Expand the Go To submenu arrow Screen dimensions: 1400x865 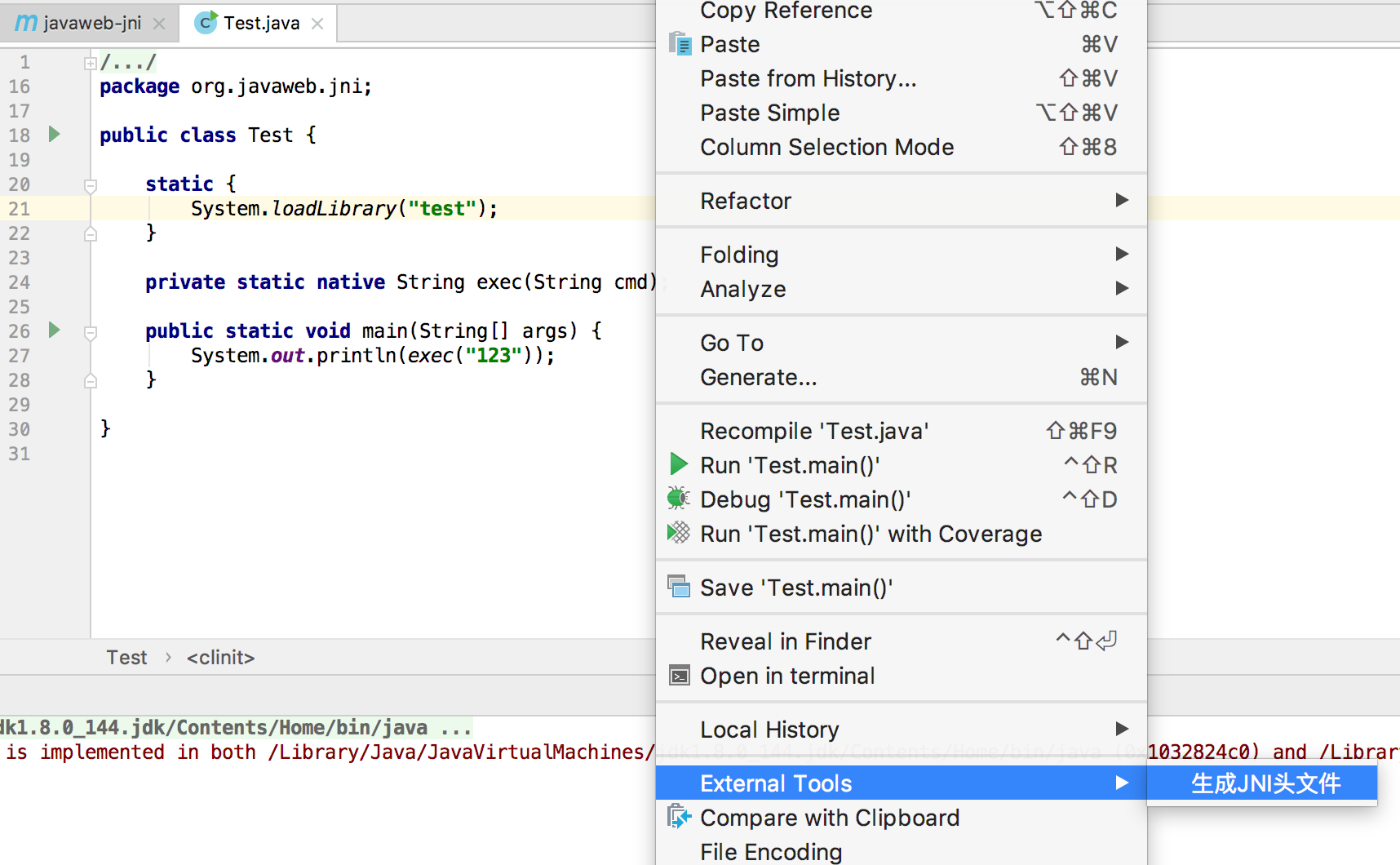[x=1122, y=342]
